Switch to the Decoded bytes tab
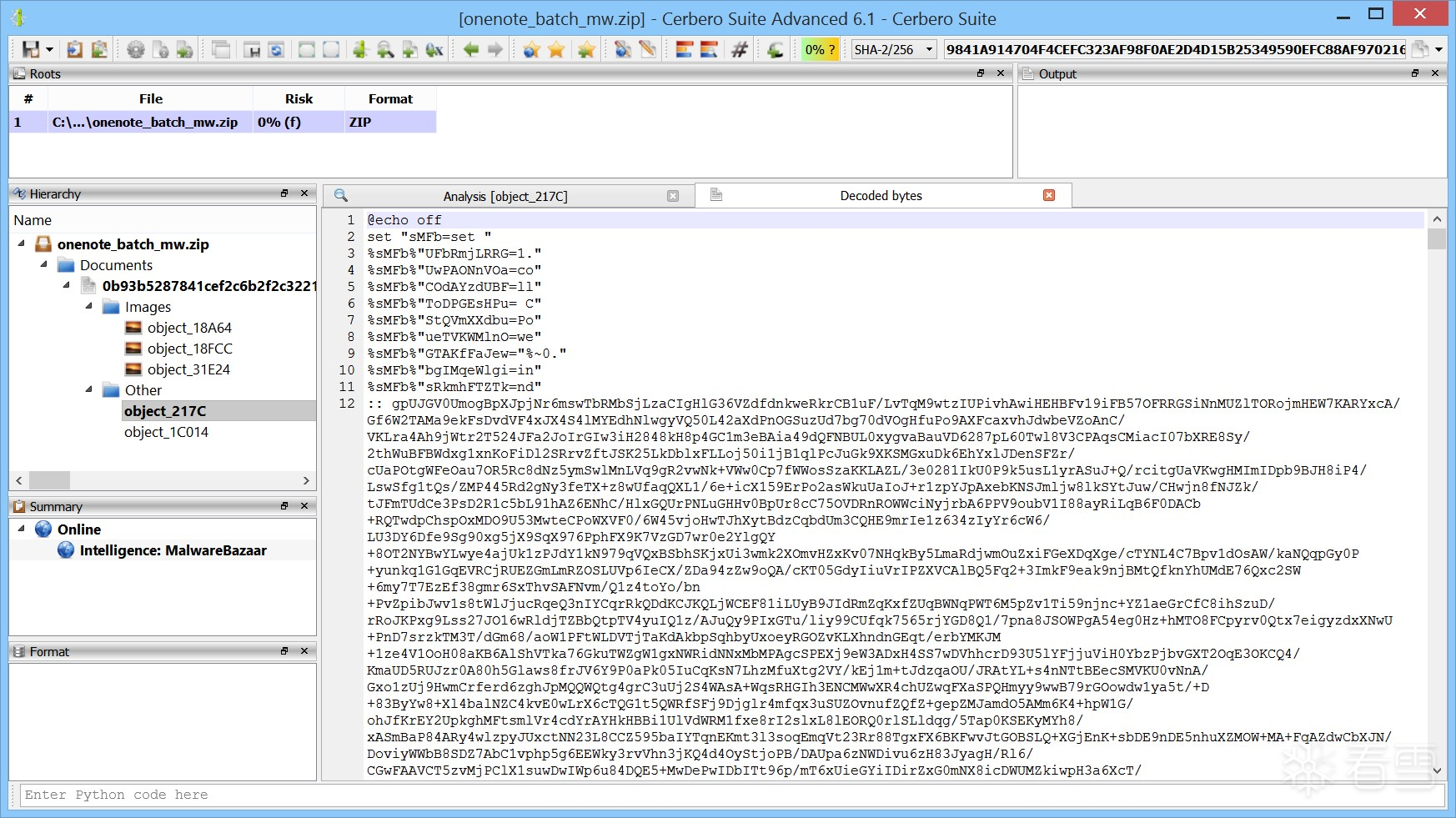1456x818 pixels. pyautogui.click(x=881, y=195)
